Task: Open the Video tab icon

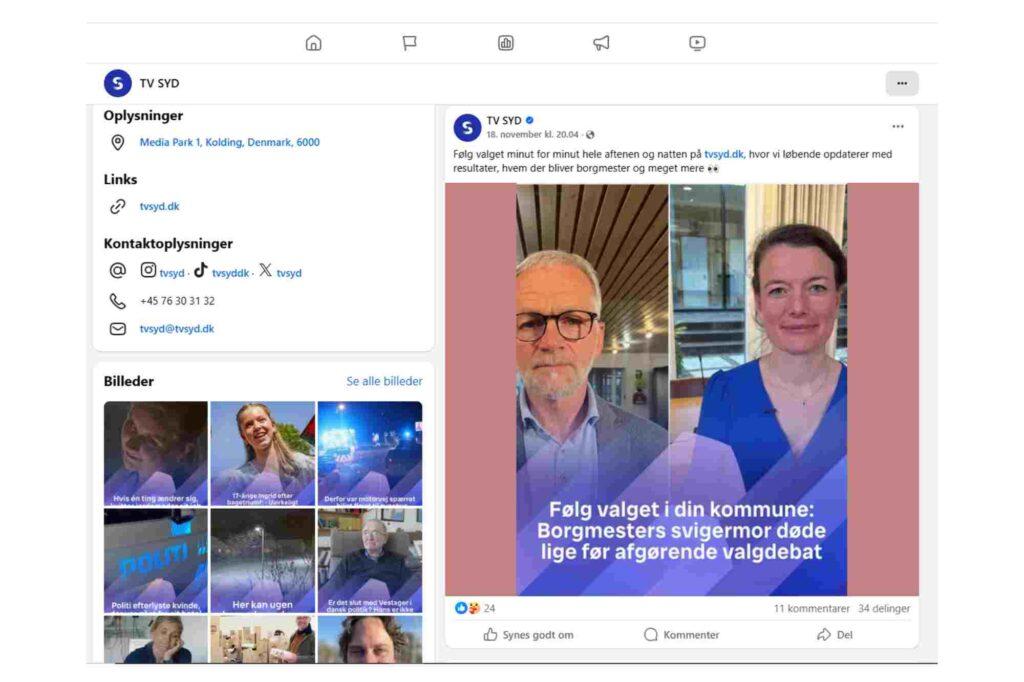Action: pos(697,43)
